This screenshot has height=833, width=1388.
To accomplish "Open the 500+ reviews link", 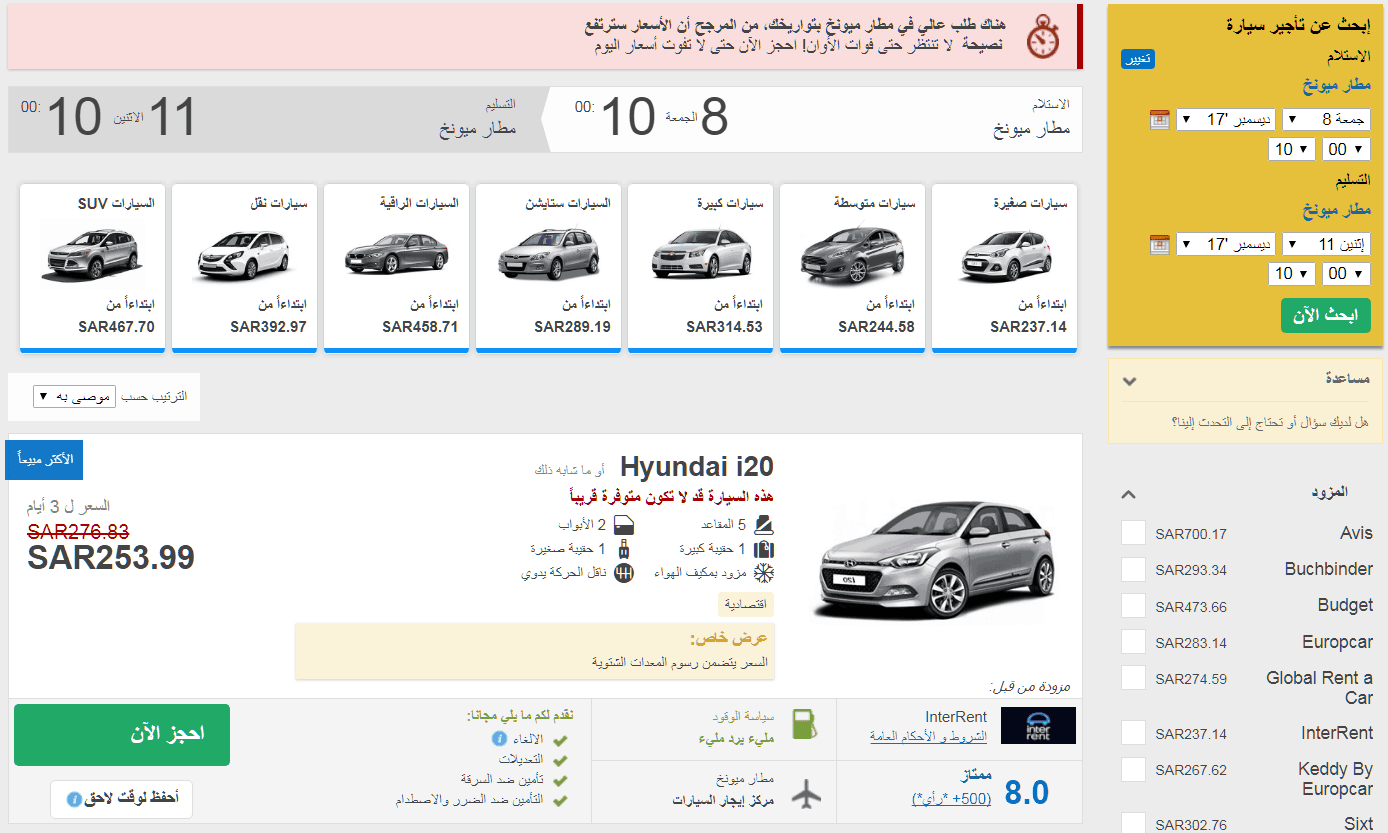I will pos(951,799).
